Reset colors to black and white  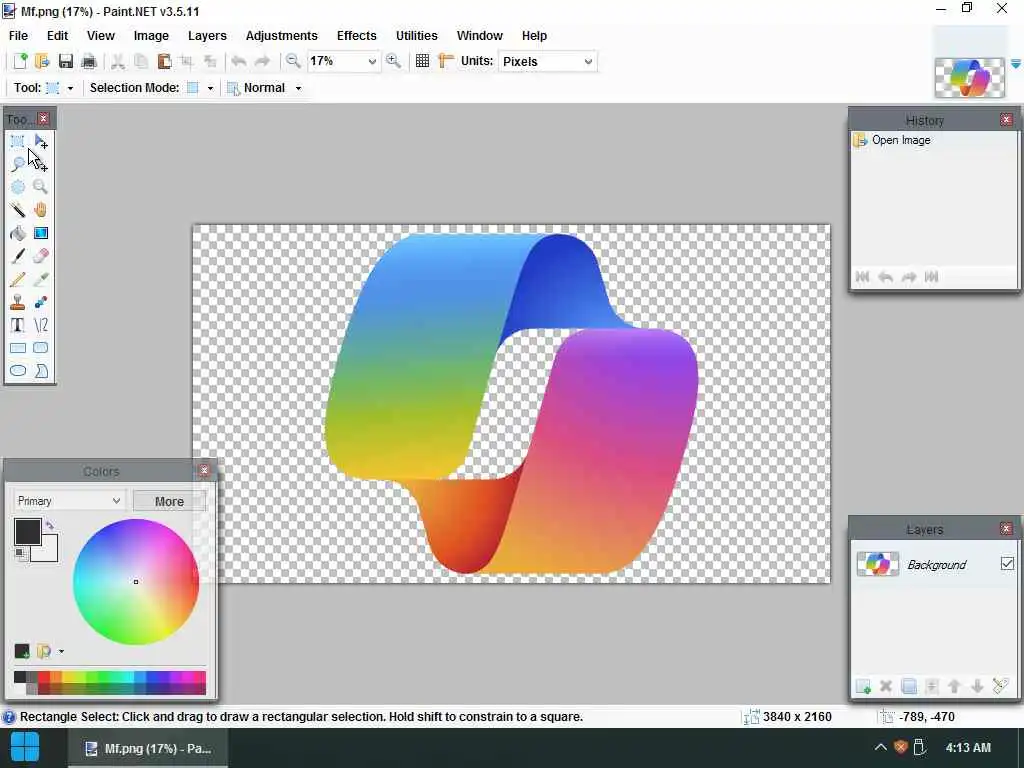tap(21, 554)
